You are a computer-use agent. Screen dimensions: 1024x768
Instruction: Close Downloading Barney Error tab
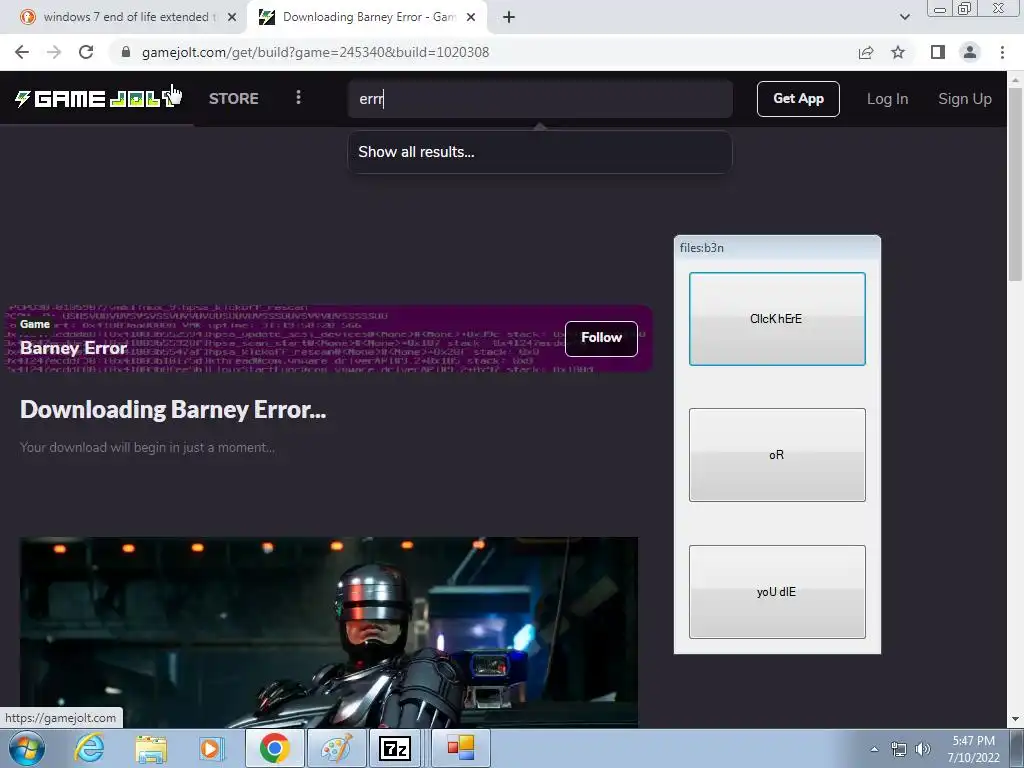(471, 17)
